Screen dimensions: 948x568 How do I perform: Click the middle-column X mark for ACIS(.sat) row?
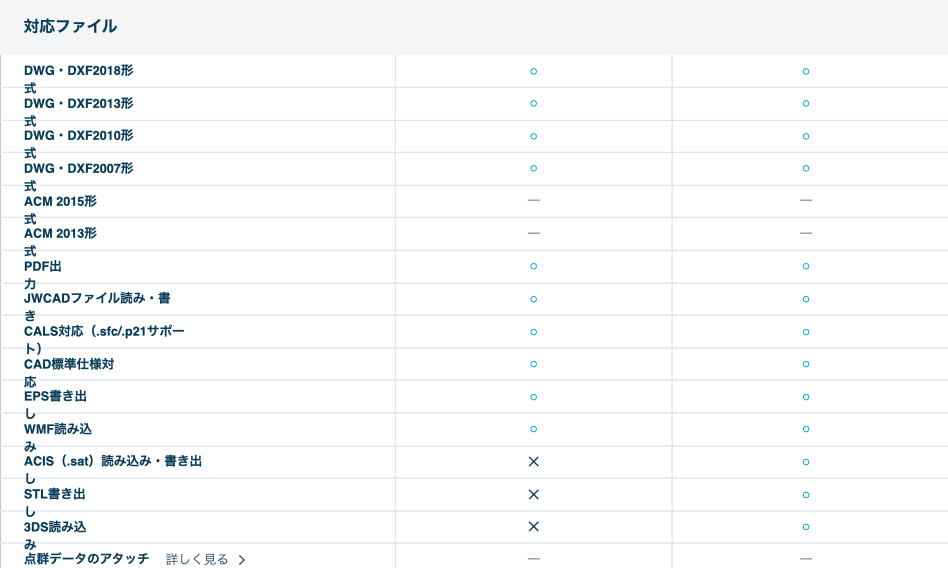pyautogui.click(x=533, y=461)
